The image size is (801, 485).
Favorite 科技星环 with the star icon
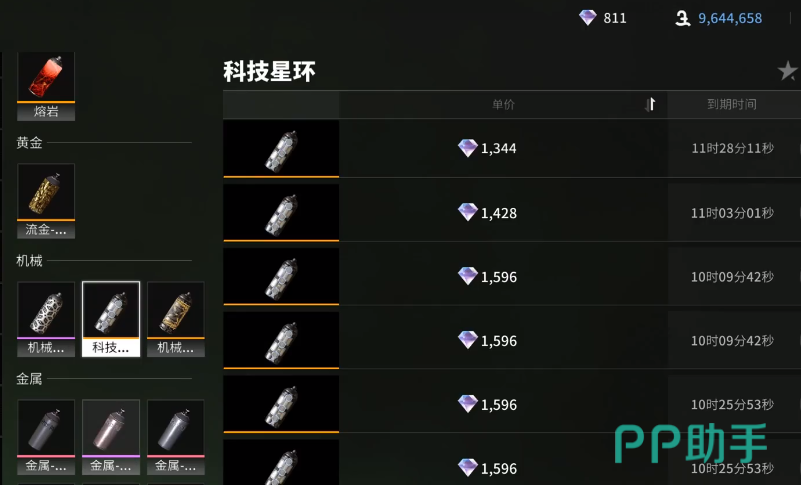(787, 71)
